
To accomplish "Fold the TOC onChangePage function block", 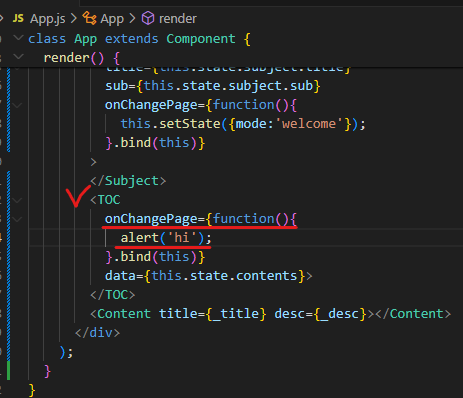I will (x=17, y=219).
